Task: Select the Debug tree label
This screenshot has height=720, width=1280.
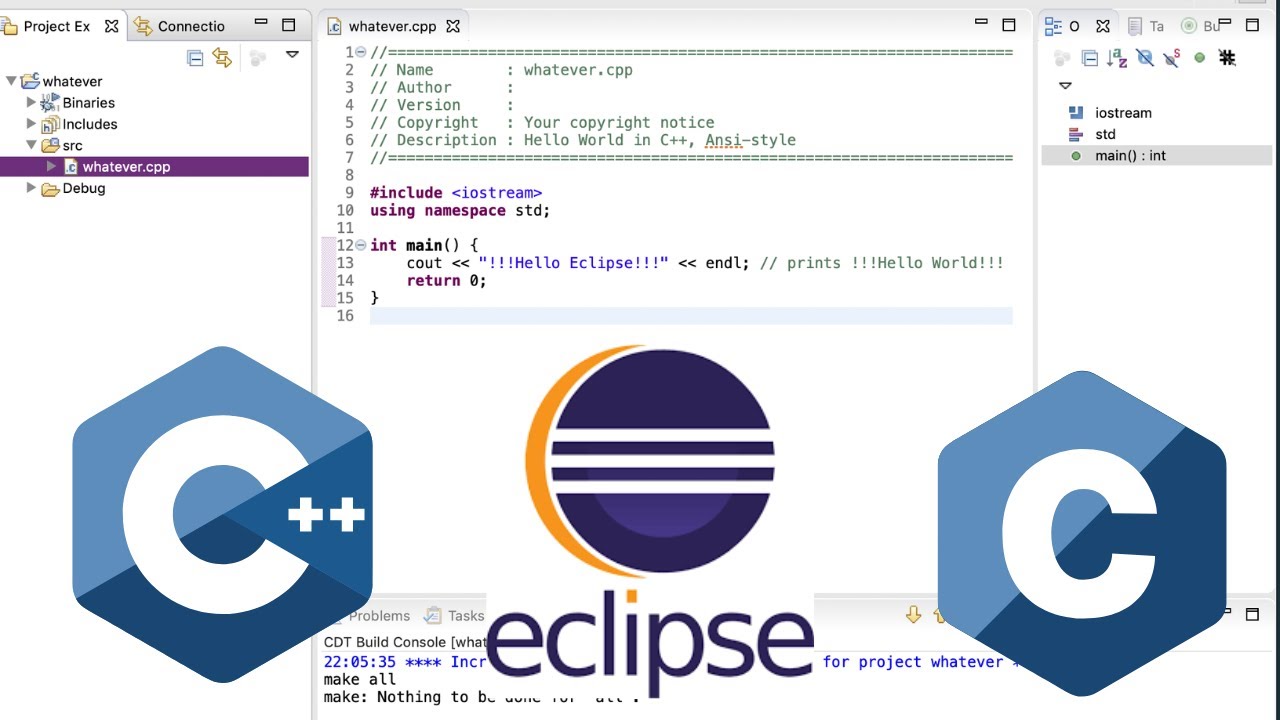Action: click(84, 188)
